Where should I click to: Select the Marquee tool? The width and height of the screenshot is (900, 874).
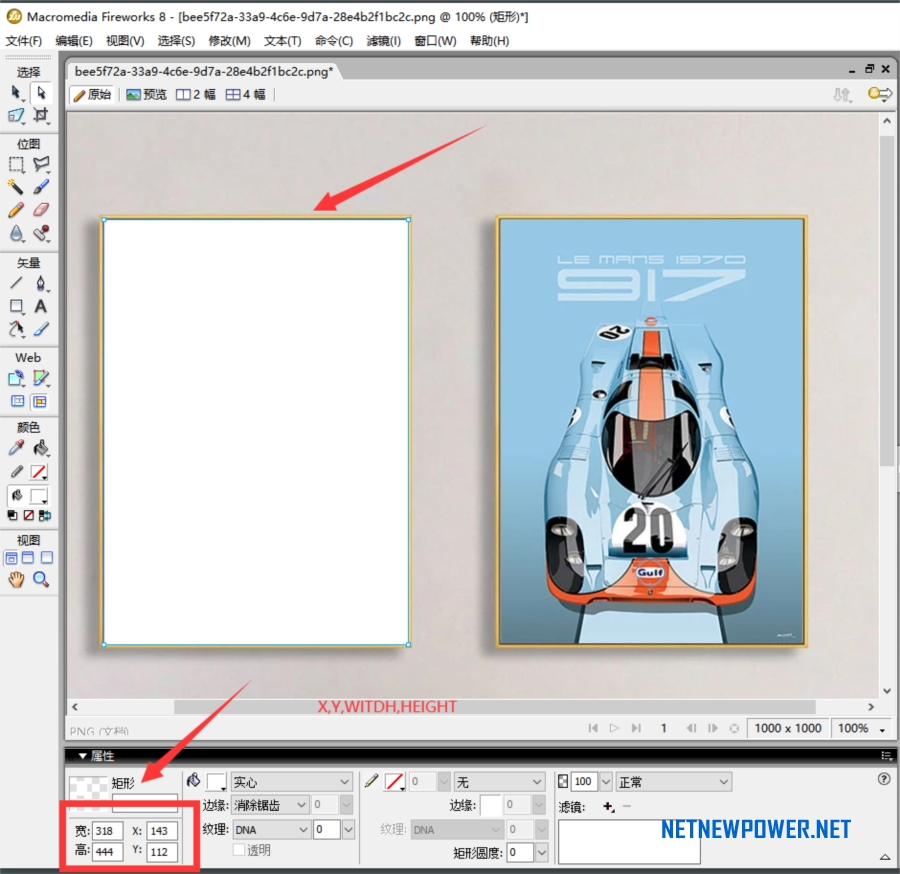pos(16,165)
